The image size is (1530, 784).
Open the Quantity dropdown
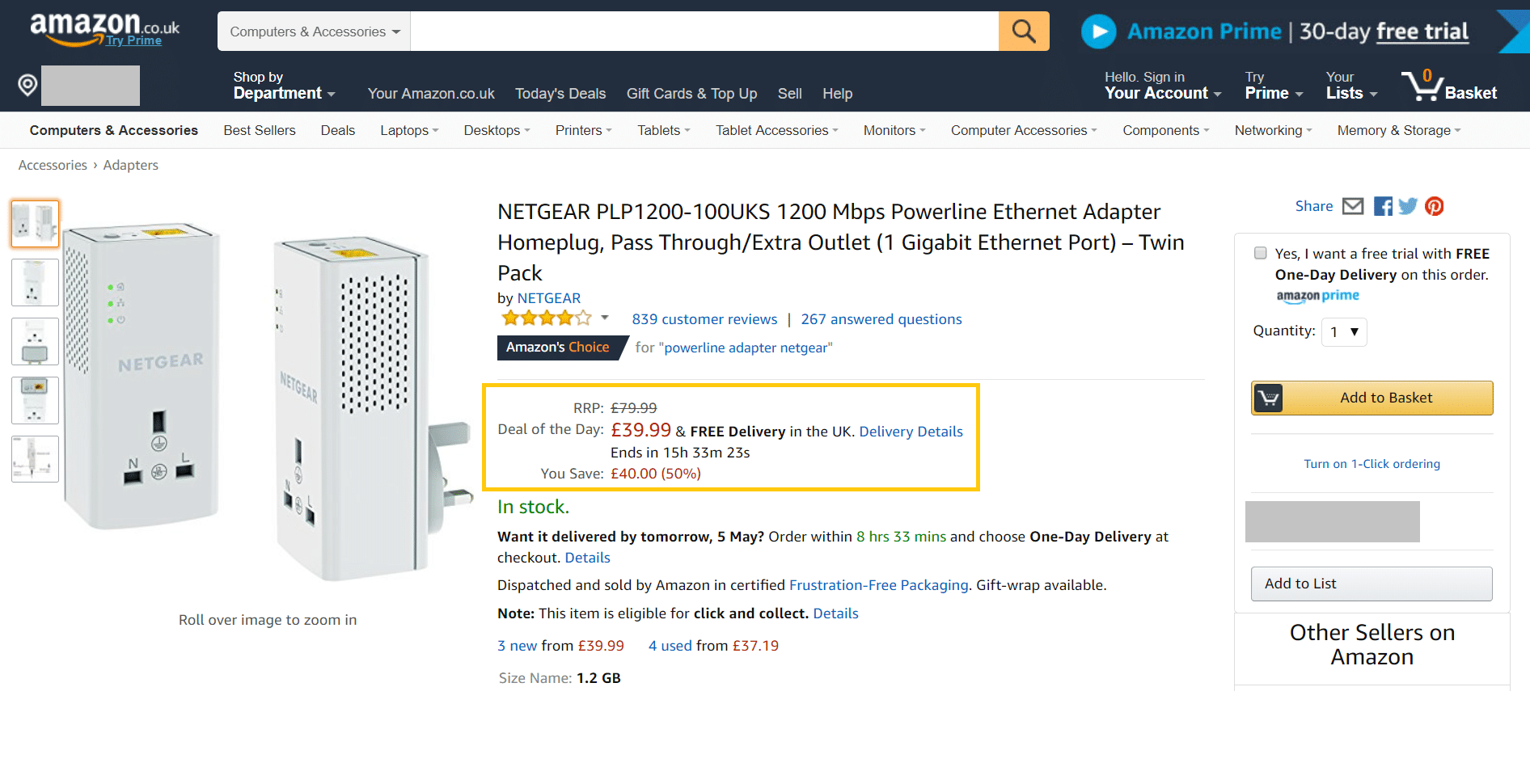1343,332
